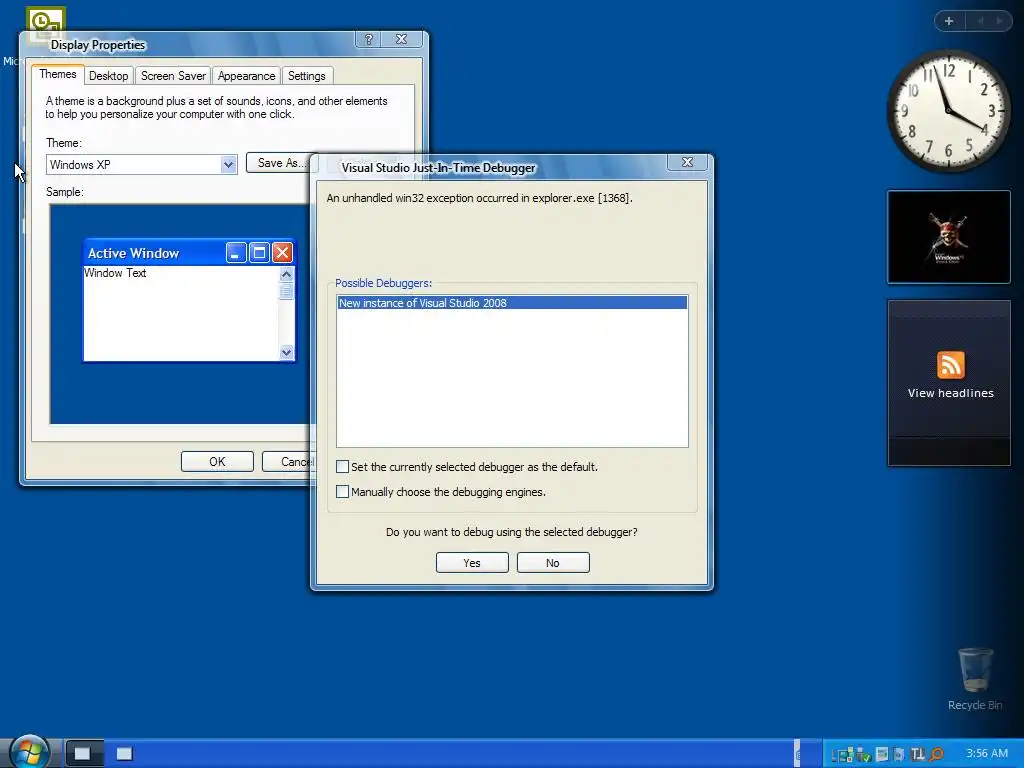1024x768 pixels.
Task: Enable set selected debugger as default
Action: 342,466
